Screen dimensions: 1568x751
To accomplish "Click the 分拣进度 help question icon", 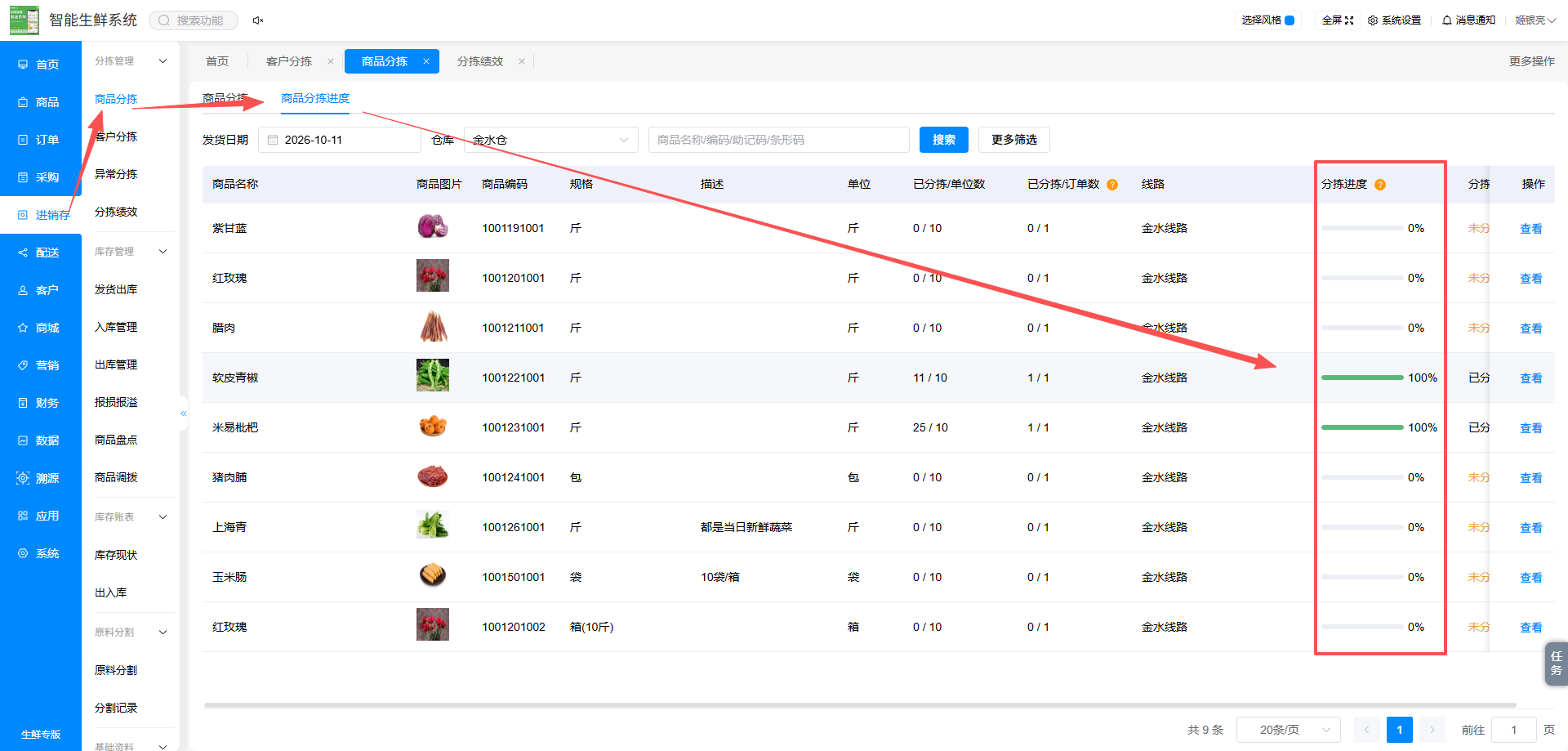I will tap(1380, 185).
